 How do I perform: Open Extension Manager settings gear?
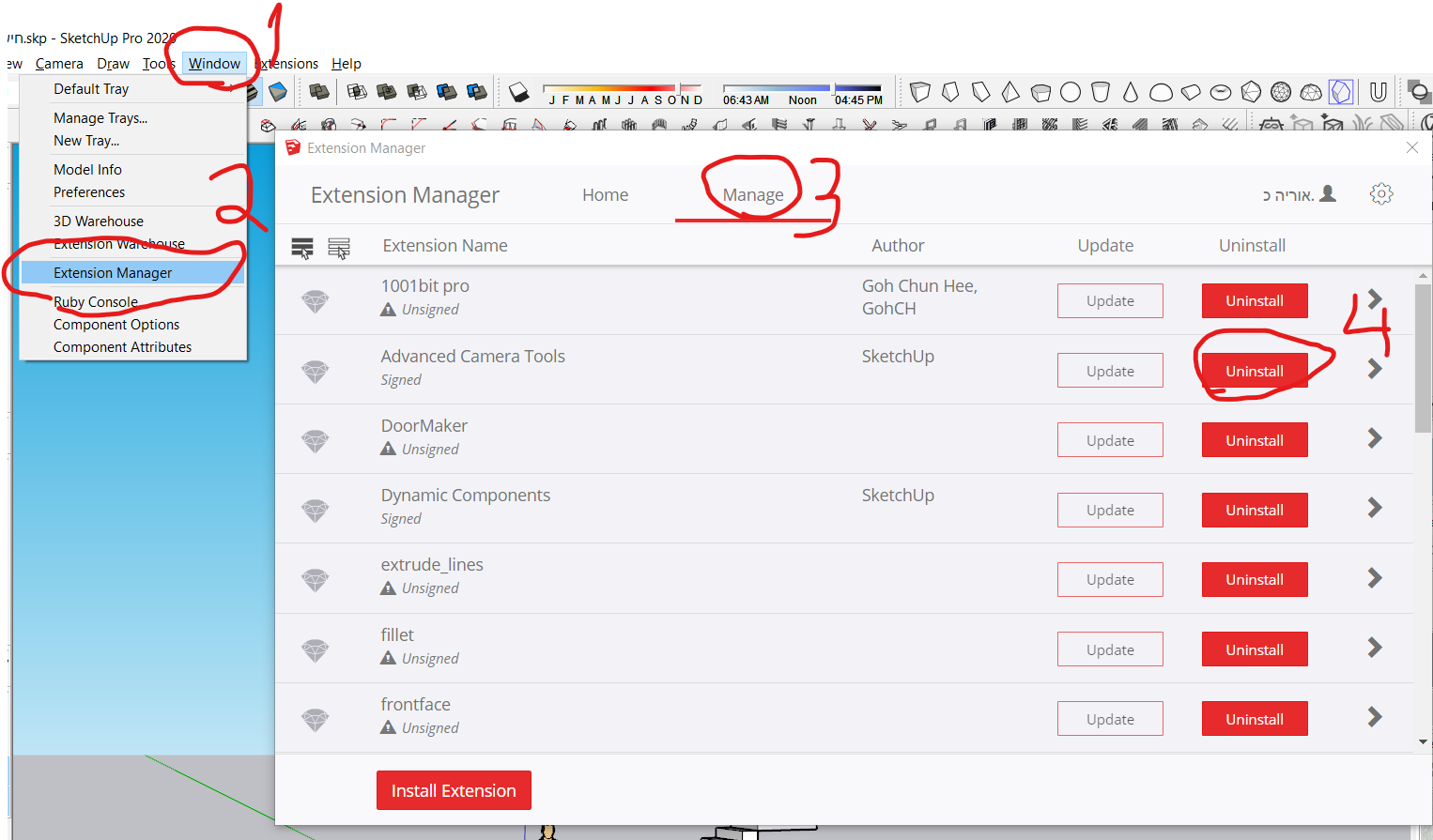1381,194
